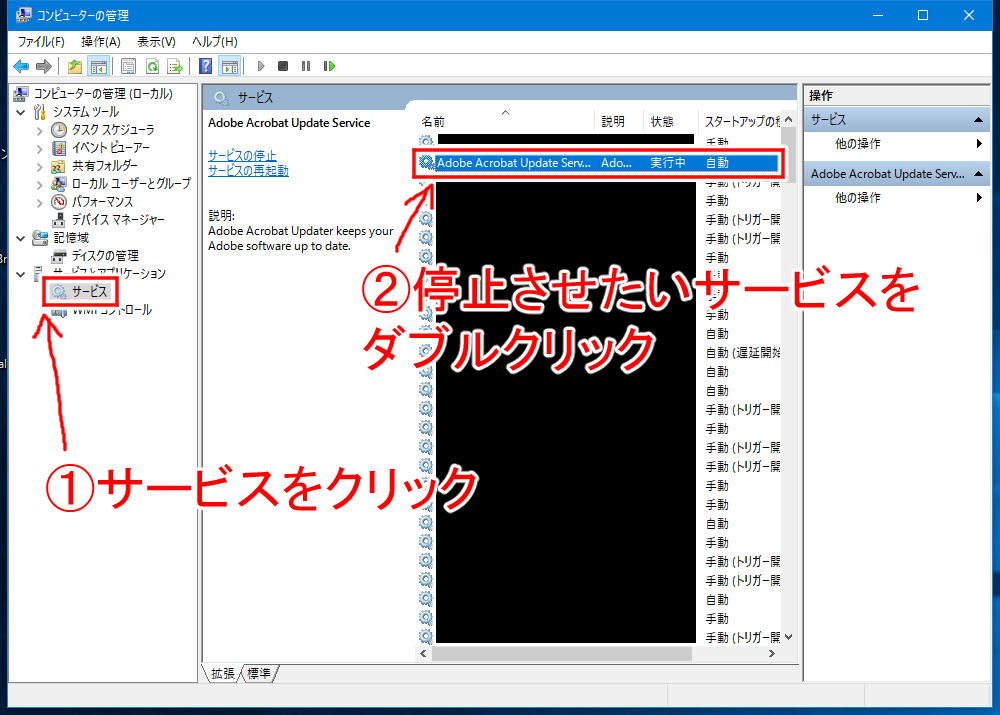Go up one level with folder icon
Screen dimensions: 1000x715
click(75, 66)
